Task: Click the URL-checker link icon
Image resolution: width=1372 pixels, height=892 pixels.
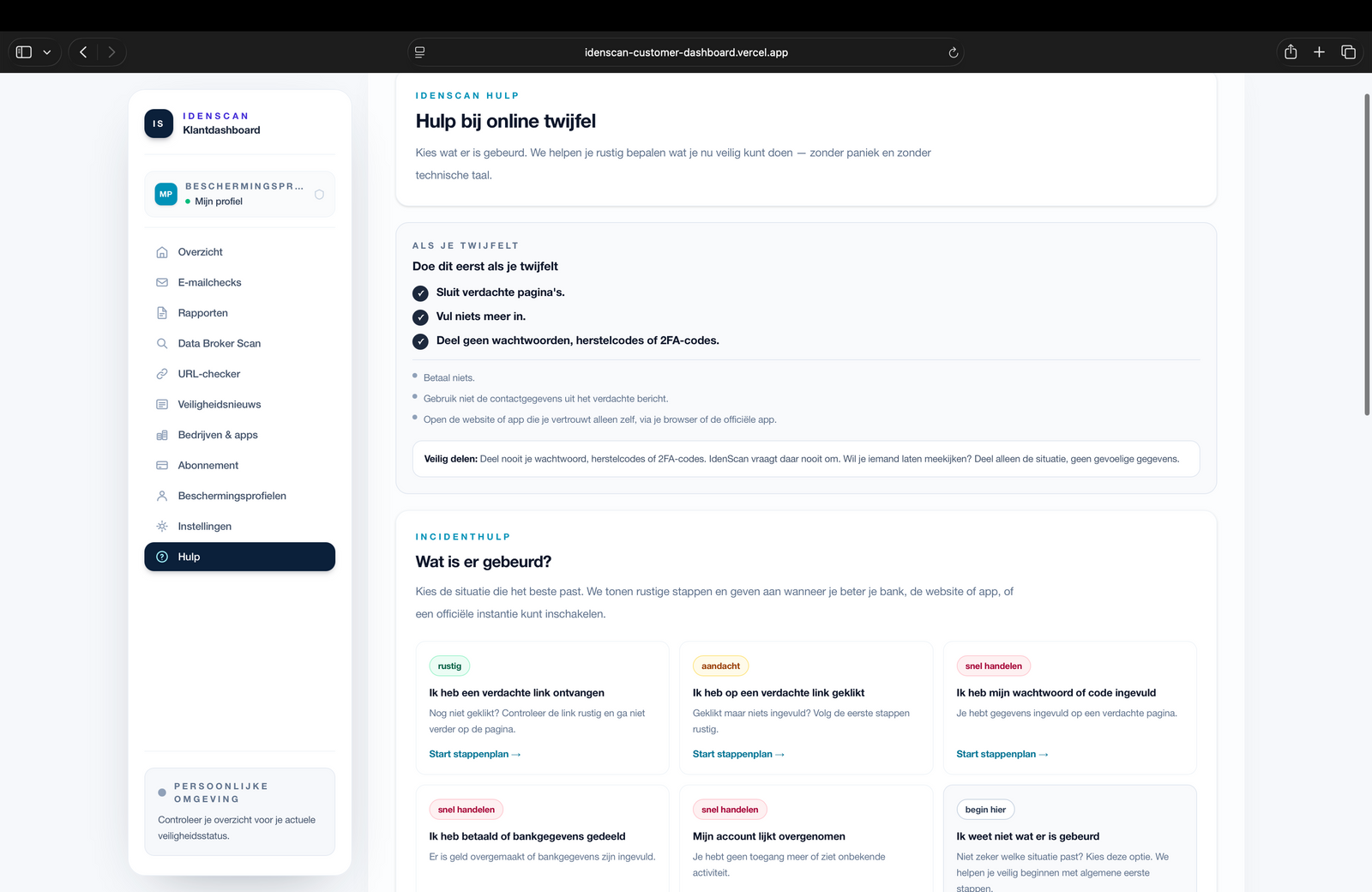Action: tap(162, 374)
